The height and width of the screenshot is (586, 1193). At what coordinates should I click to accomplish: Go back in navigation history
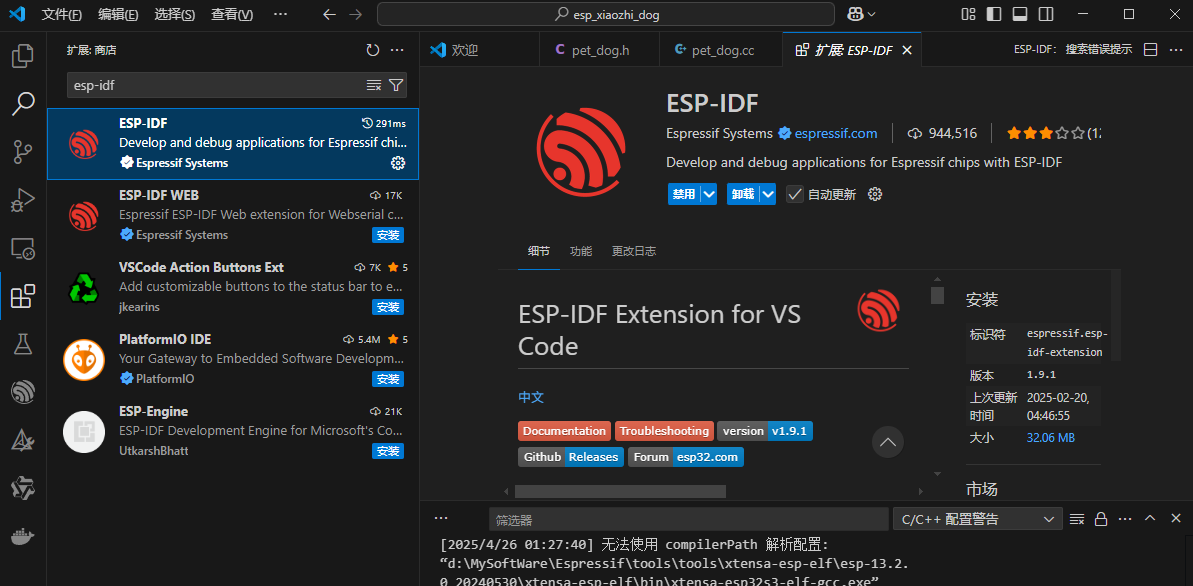pos(329,14)
